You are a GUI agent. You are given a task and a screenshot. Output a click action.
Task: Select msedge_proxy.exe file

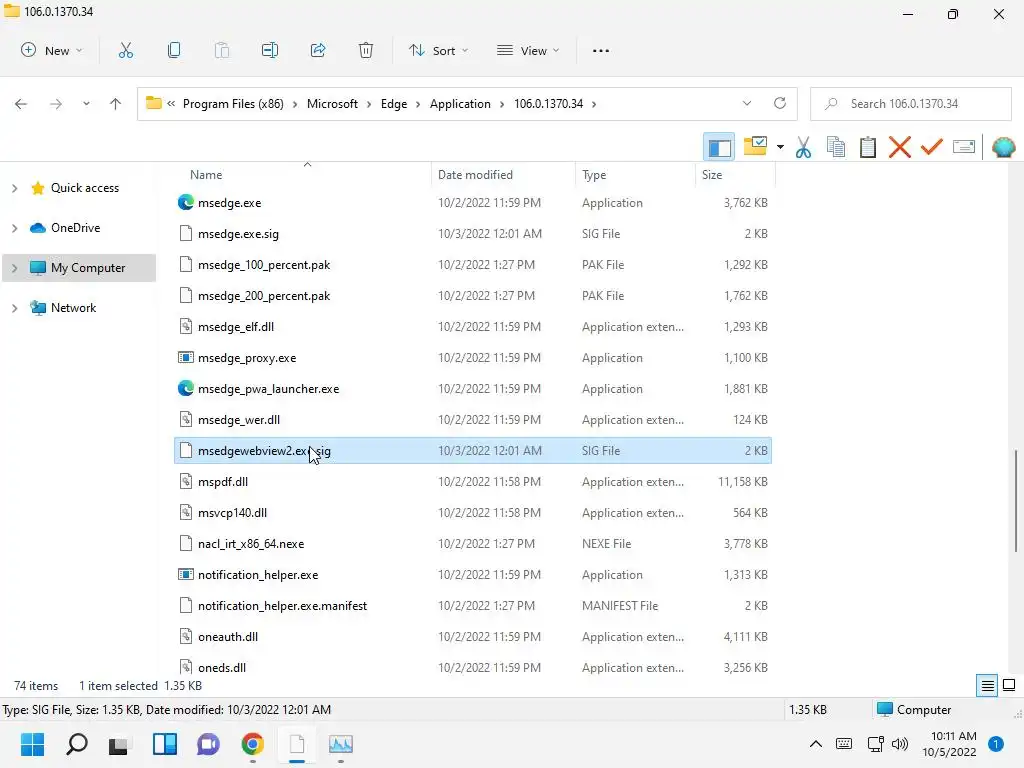[473, 358]
